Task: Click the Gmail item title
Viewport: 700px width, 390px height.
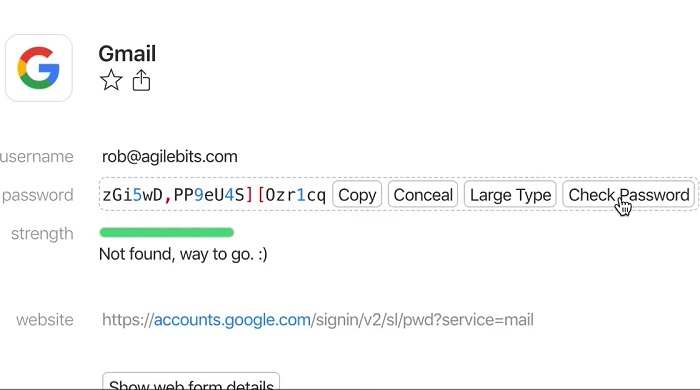Action: pyautogui.click(x=127, y=54)
